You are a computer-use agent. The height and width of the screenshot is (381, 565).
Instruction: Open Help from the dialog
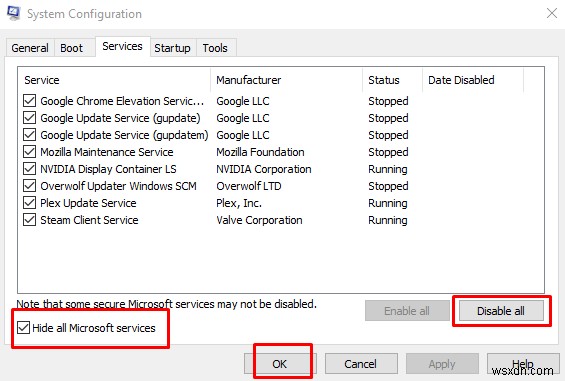click(x=523, y=364)
